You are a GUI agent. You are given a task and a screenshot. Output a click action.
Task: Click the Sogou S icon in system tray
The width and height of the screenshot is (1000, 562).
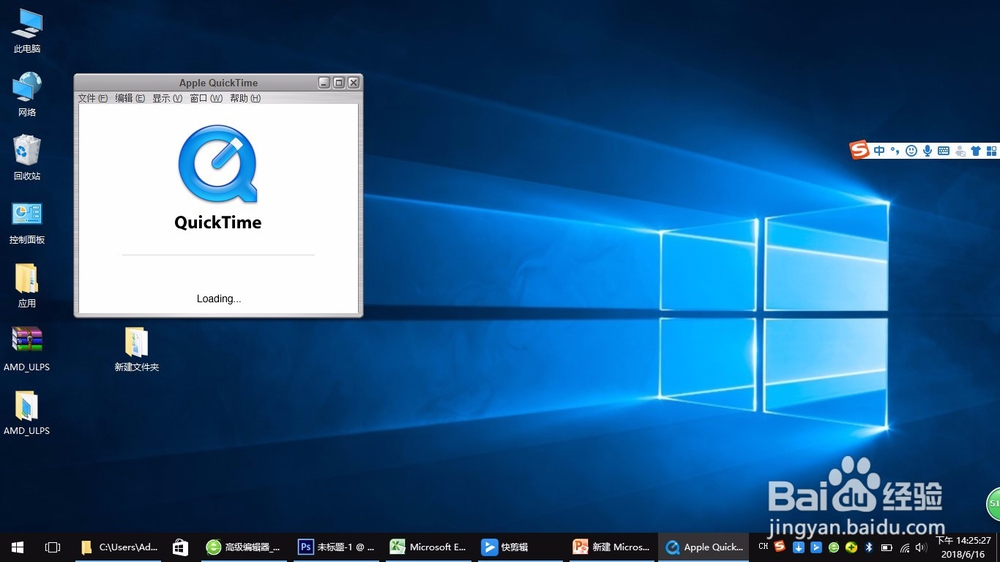click(x=779, y=547)
